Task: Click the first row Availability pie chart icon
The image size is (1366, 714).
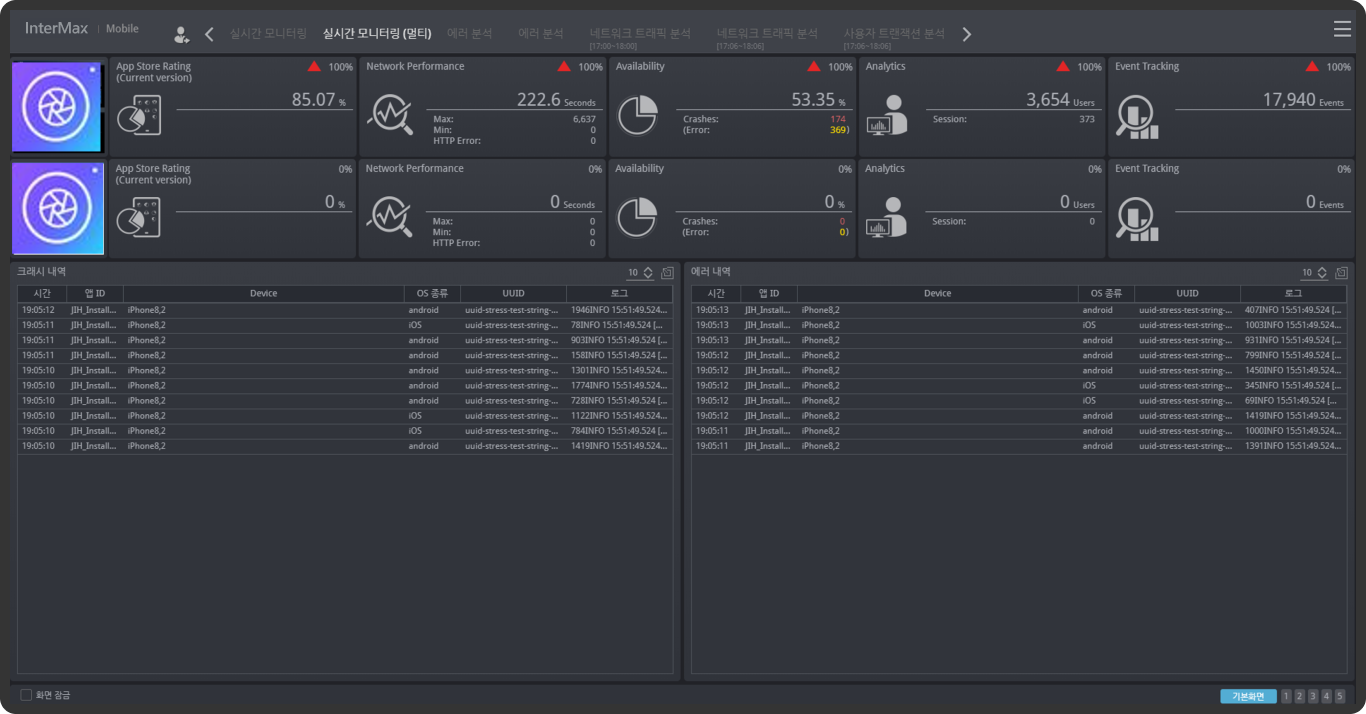Action: [637, 115]
